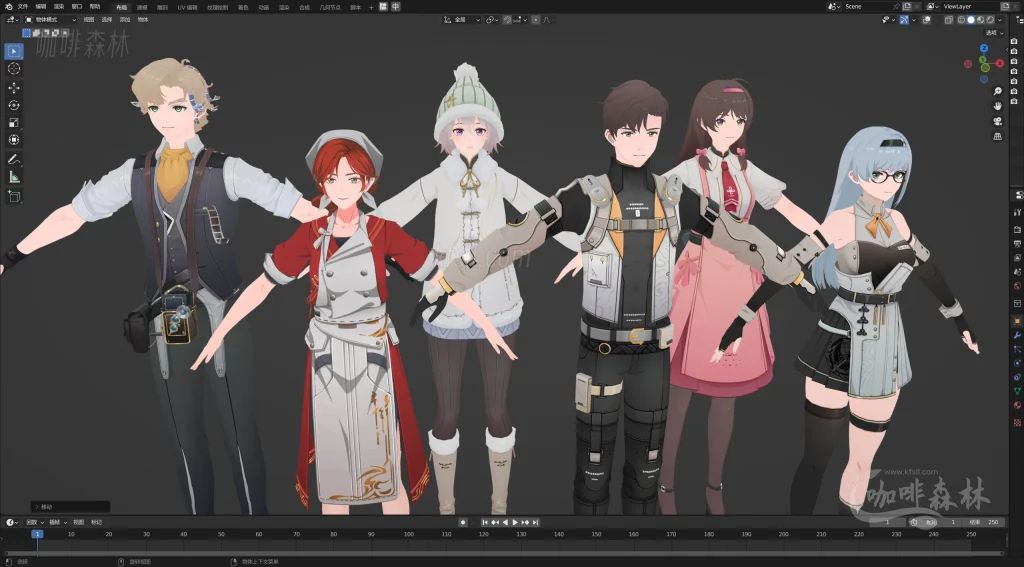Open the Object Data green triangle tab
Viewport: 1024px width, 567px height.
1016,391
